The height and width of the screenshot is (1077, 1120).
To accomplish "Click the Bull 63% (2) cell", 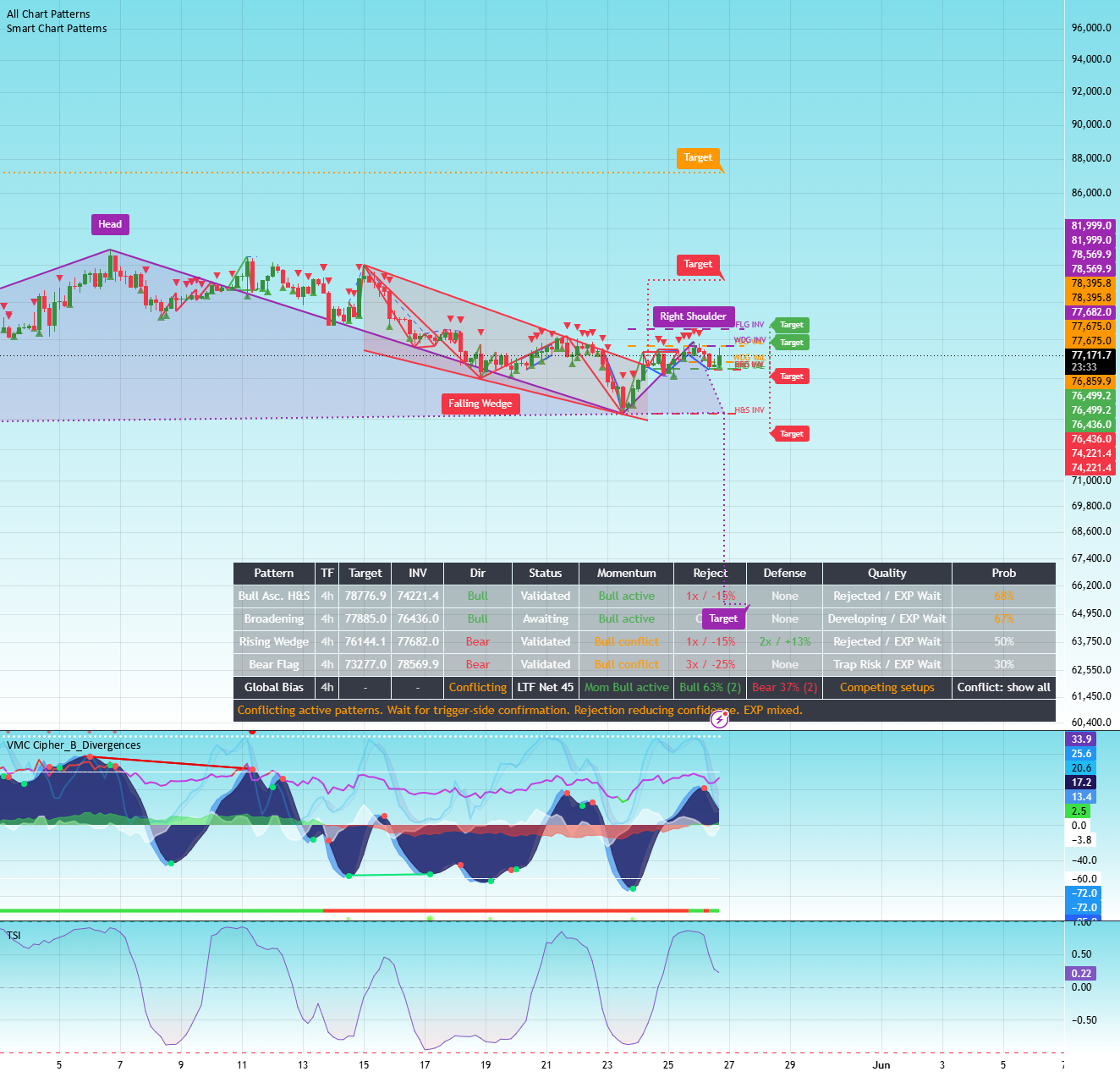I will [711, 687].
